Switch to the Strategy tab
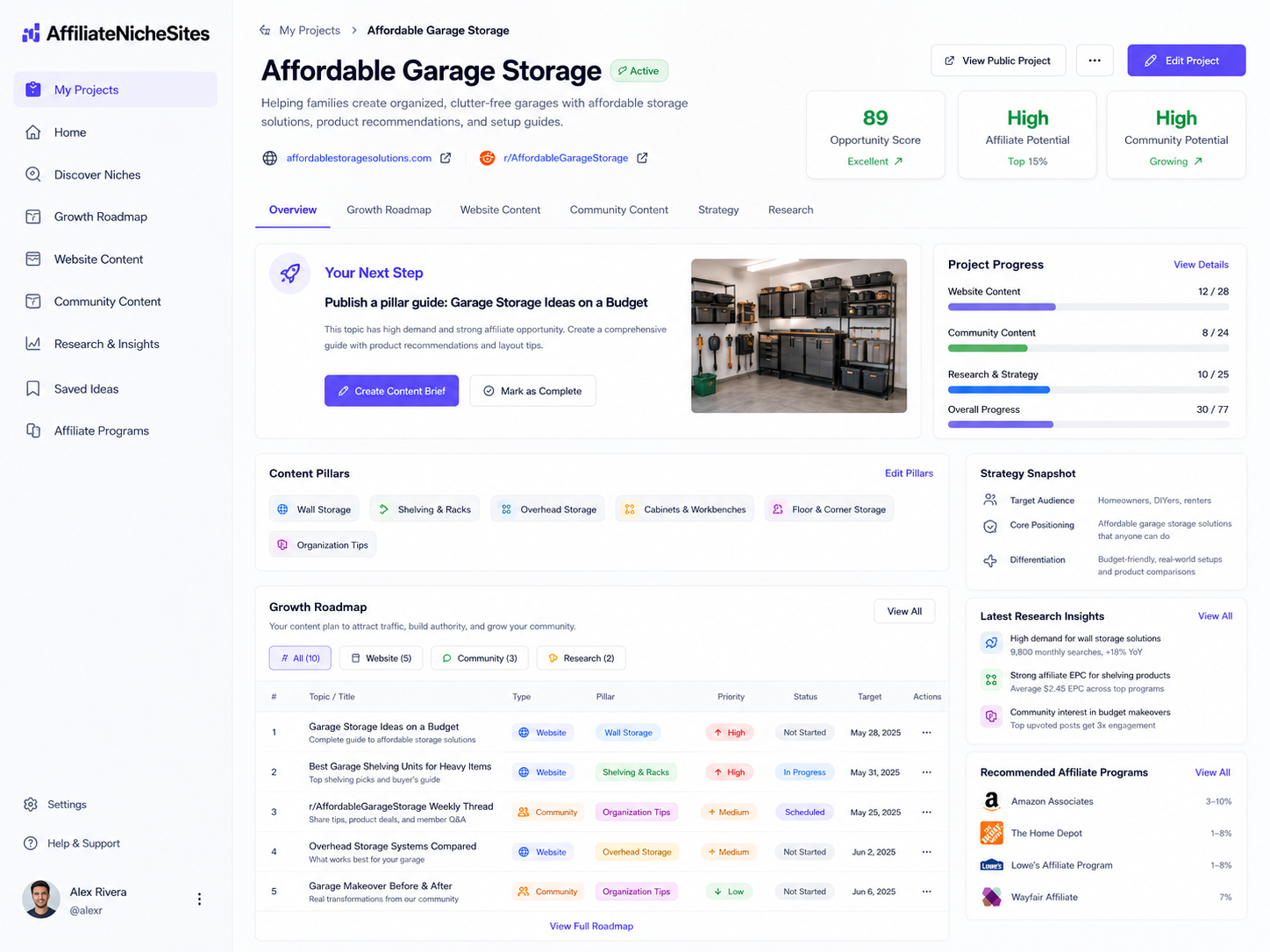Image resolution: width=1270 pixels, height=952 pixels. [x=718, y=210]
